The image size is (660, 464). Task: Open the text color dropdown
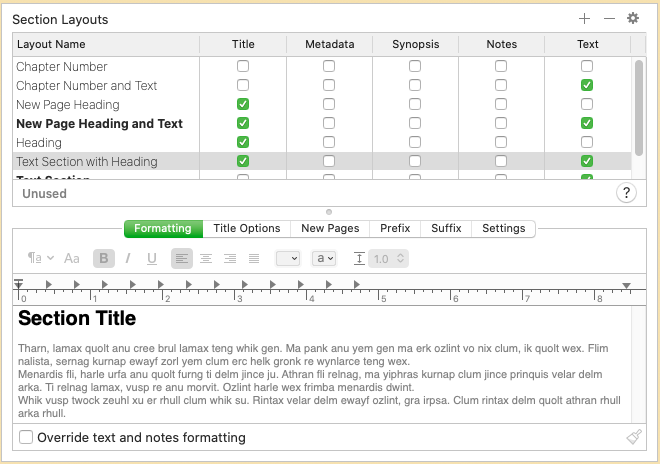tap(288, 258)
